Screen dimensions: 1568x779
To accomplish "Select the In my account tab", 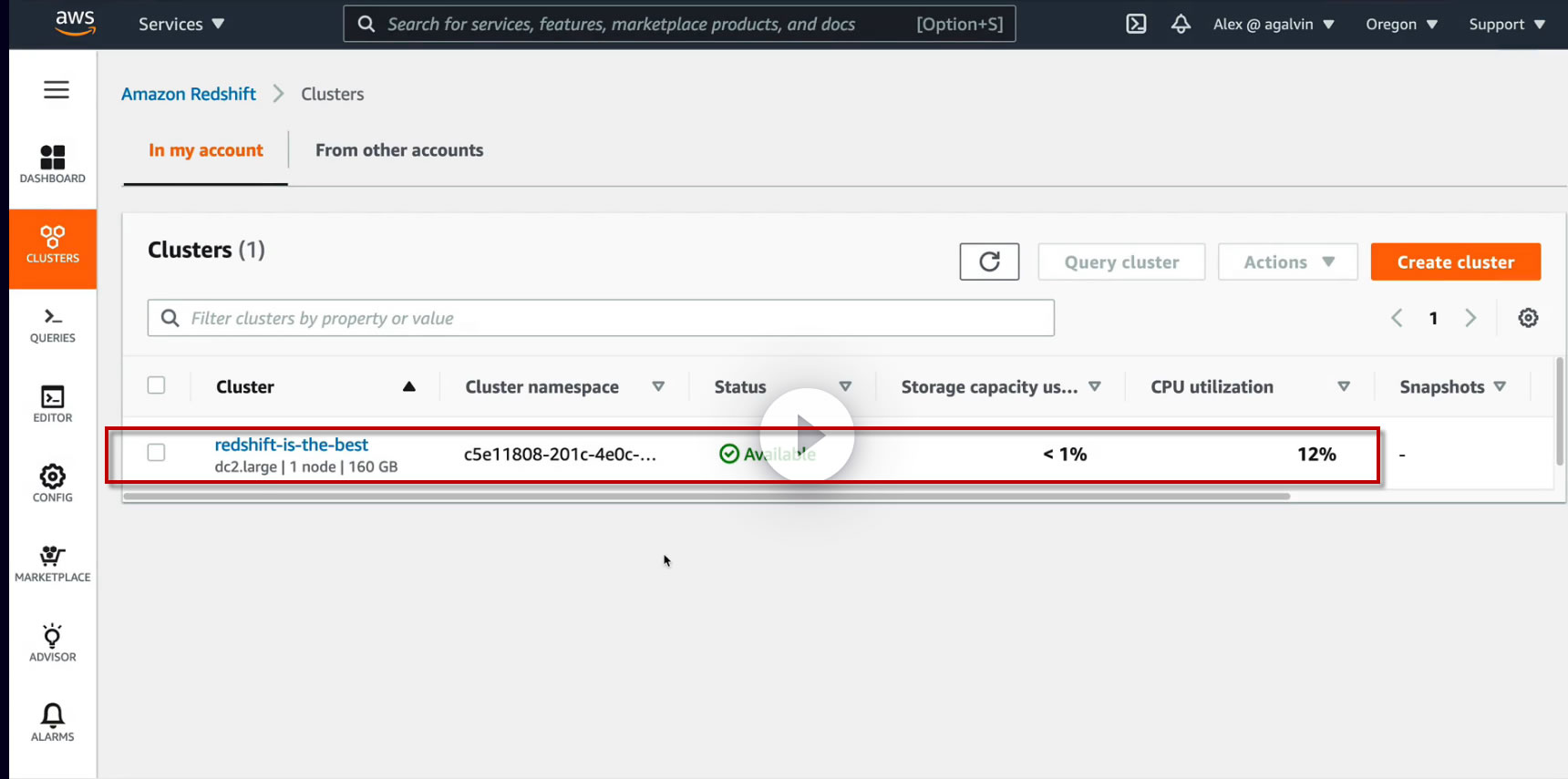I will [206, 150].
